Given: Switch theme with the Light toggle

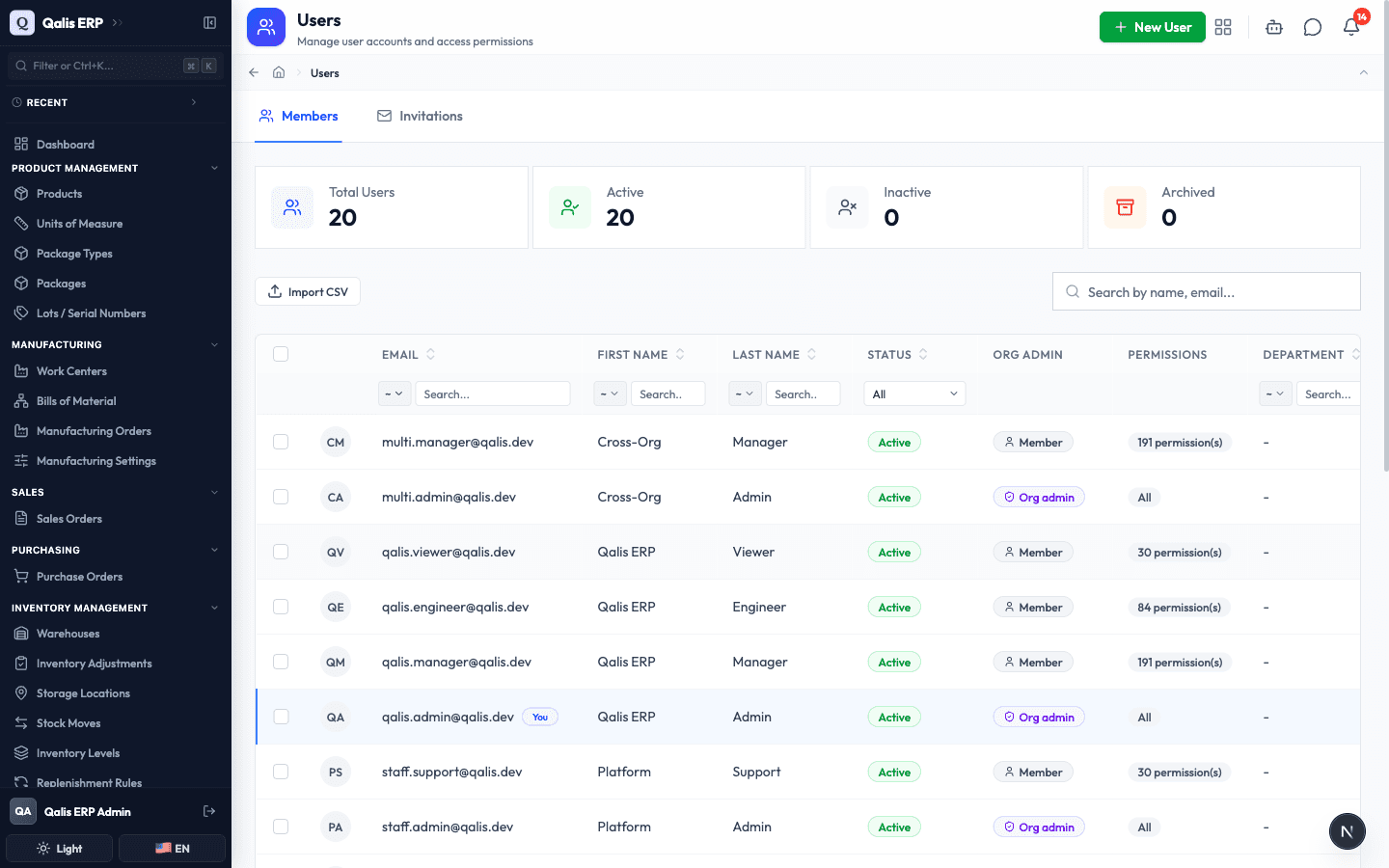Looking at the screenshot, I should 60,849.
